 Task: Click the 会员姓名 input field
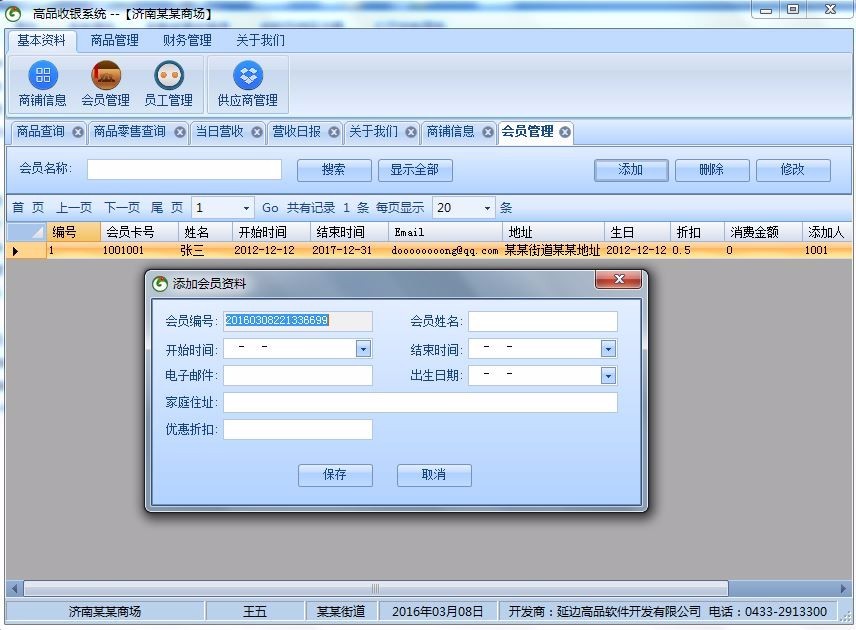click(543, 321)
